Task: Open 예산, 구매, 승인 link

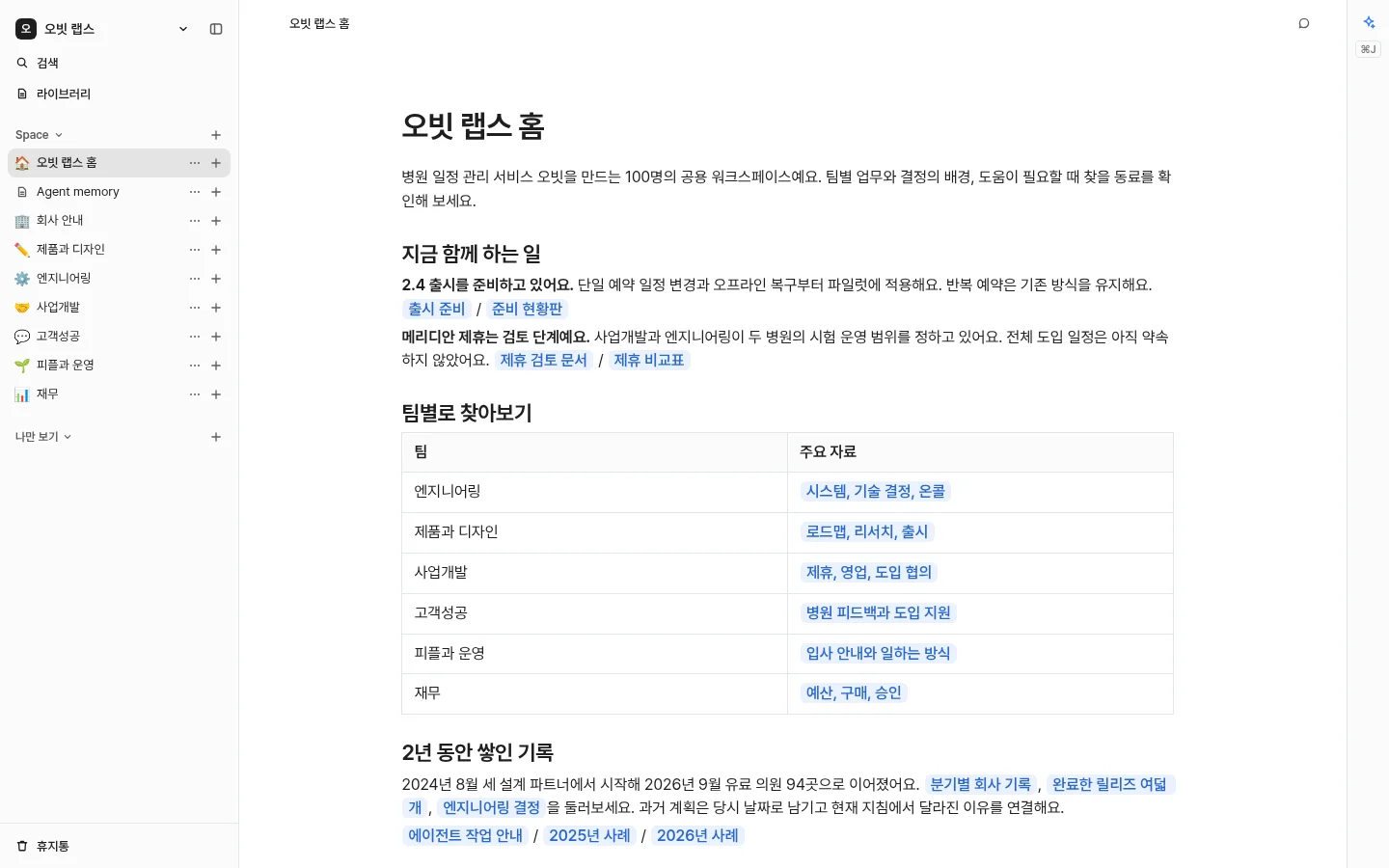Action: (x=854, y=692)
